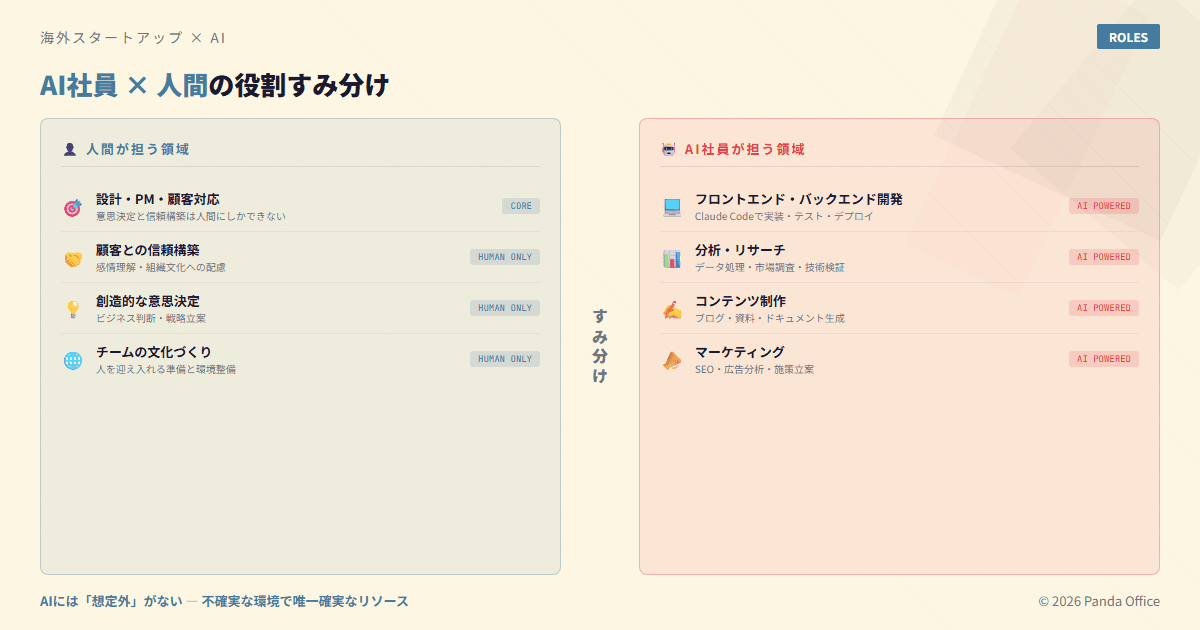Screen dimensions: 1200x630
Task: Click subtitle Claude Codeで実装・テスト・デプロイ
Action: [x=784, y=216]
